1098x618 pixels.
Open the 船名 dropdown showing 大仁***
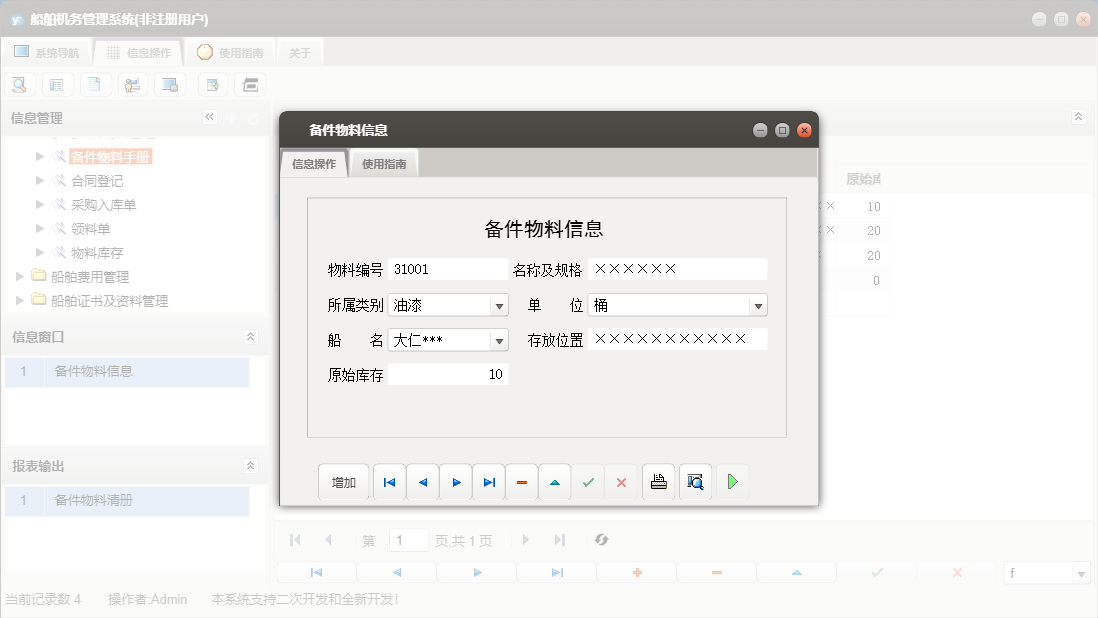(499, 339)
